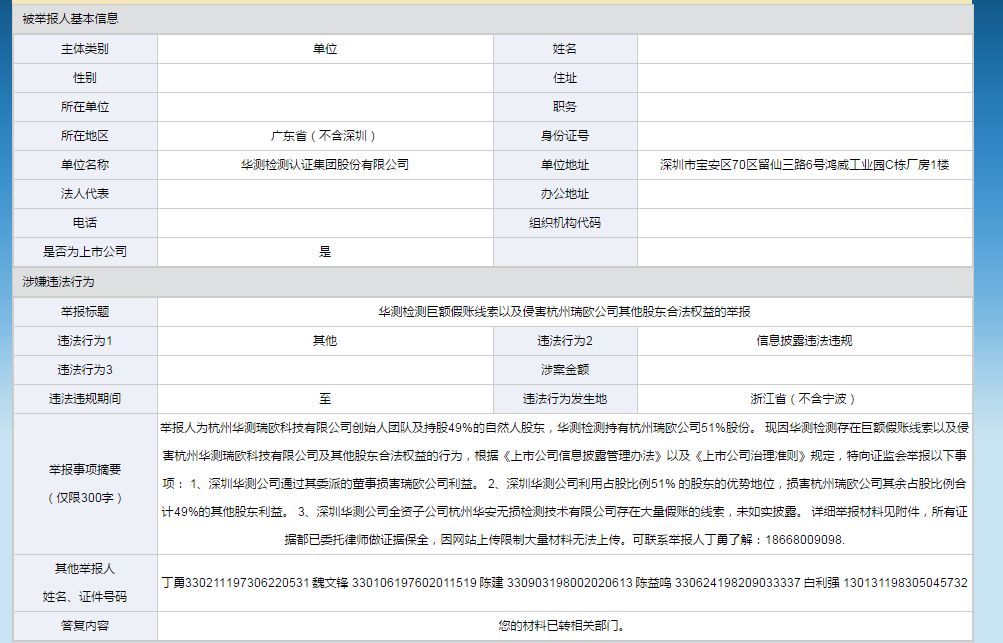Select the 主体类别 label cell
The width and height of the screenshot is (1003, 643).
point(85,49)
